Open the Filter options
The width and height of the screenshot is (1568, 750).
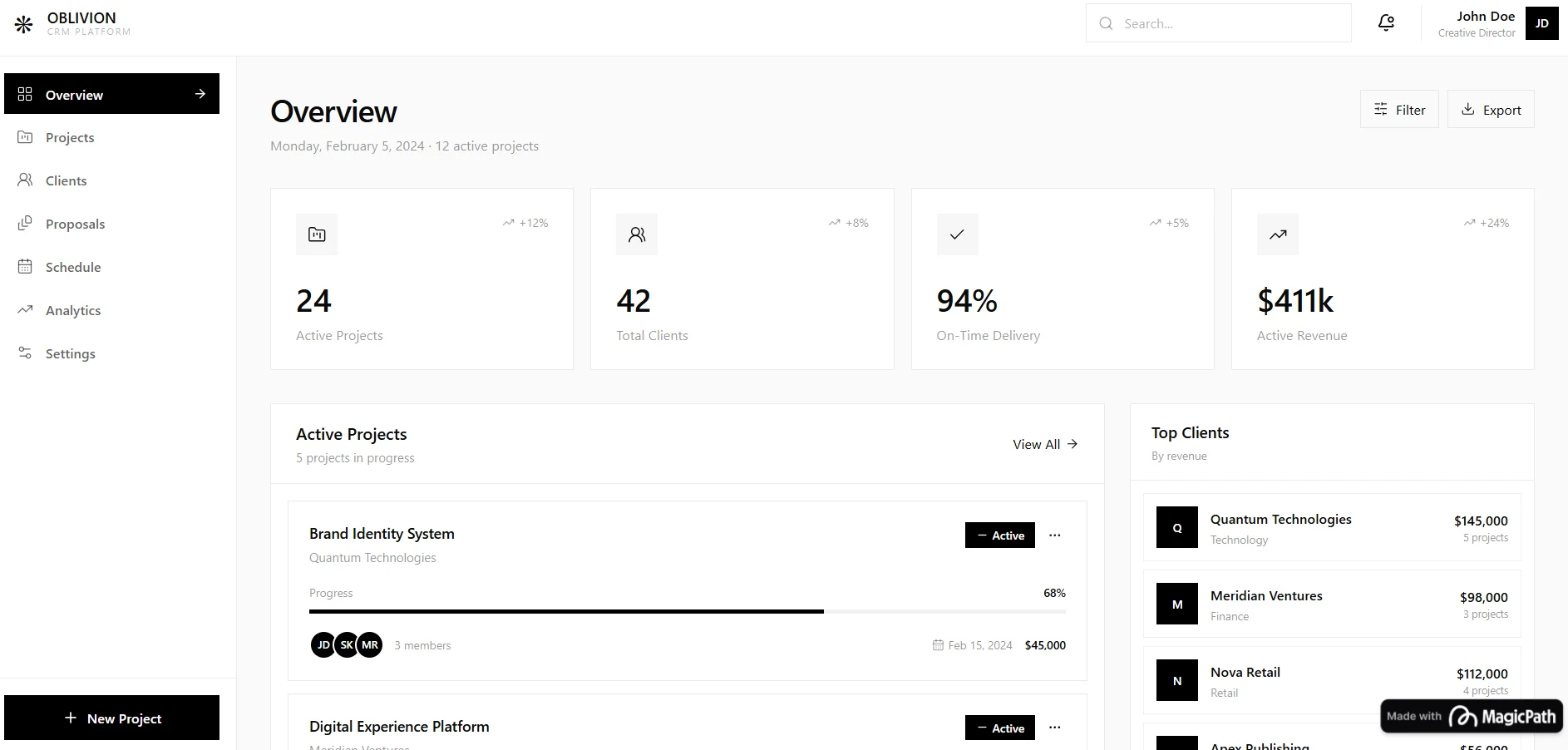[1399, 110]
